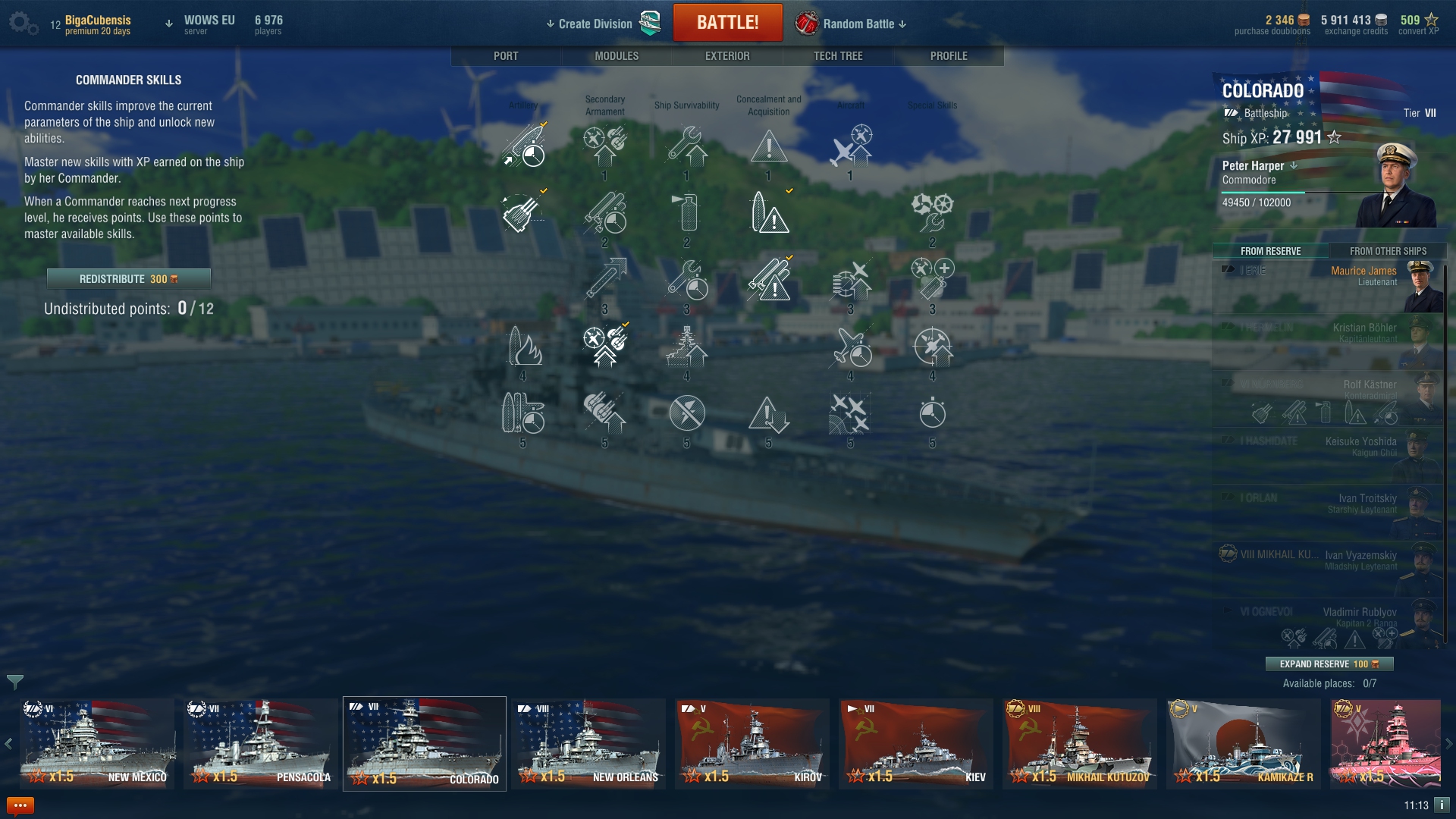This screenshot has width=1456, height=819.
Task: Open the From Other Ships tab
Action: point(1388,251)
